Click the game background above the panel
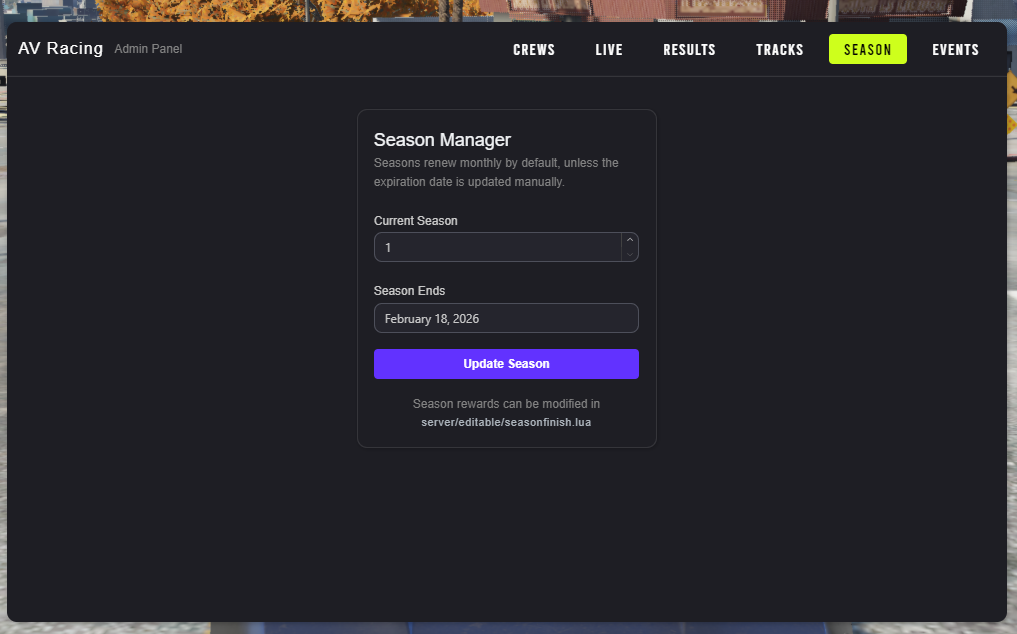Image resolution: width=1017 pixels, height=634 pixels. click(x=300, y=10)
